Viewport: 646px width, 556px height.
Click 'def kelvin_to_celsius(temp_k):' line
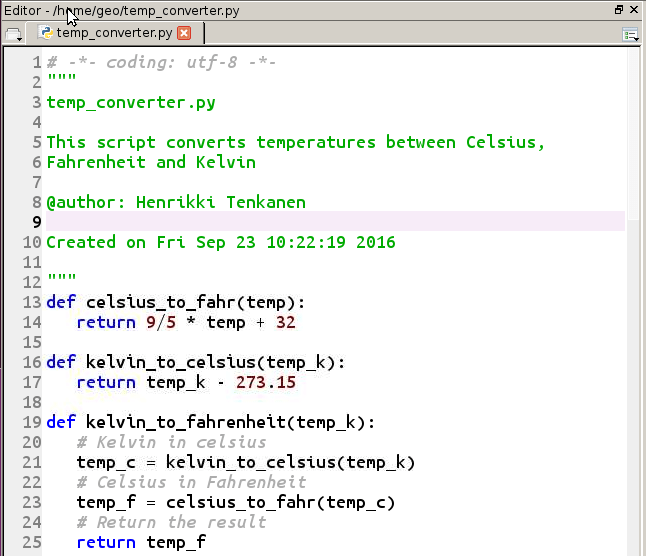point(196,362)
